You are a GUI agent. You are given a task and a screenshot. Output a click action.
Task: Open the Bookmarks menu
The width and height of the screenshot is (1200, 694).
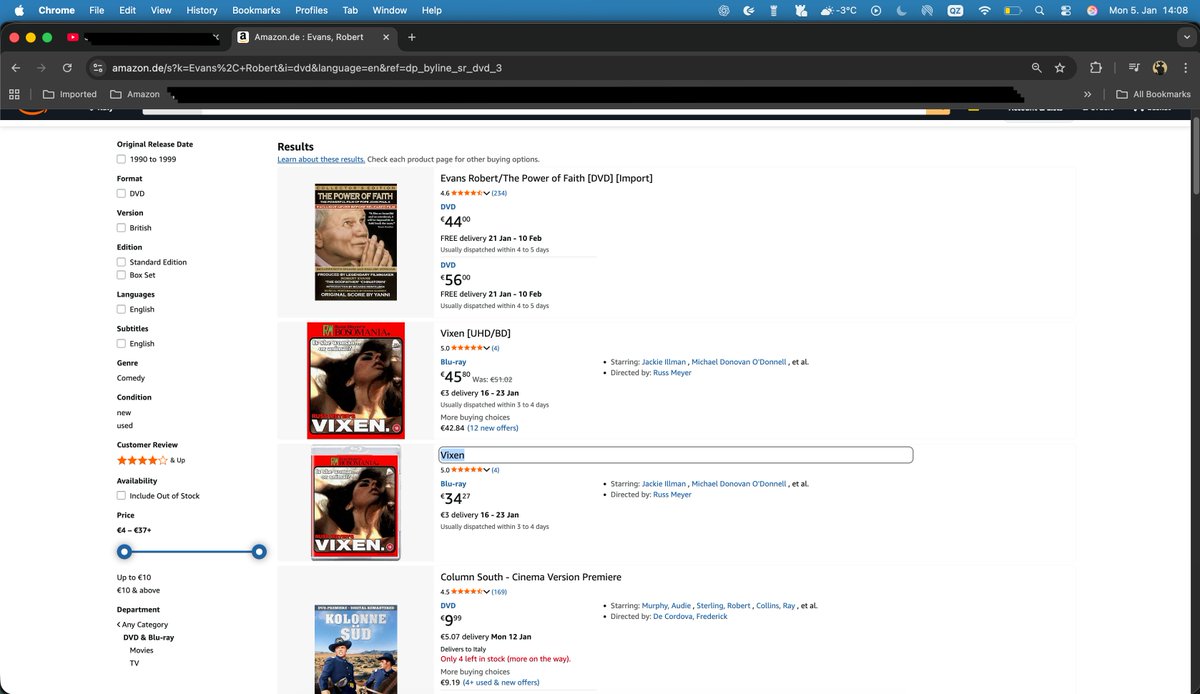[x=257, y=10]
